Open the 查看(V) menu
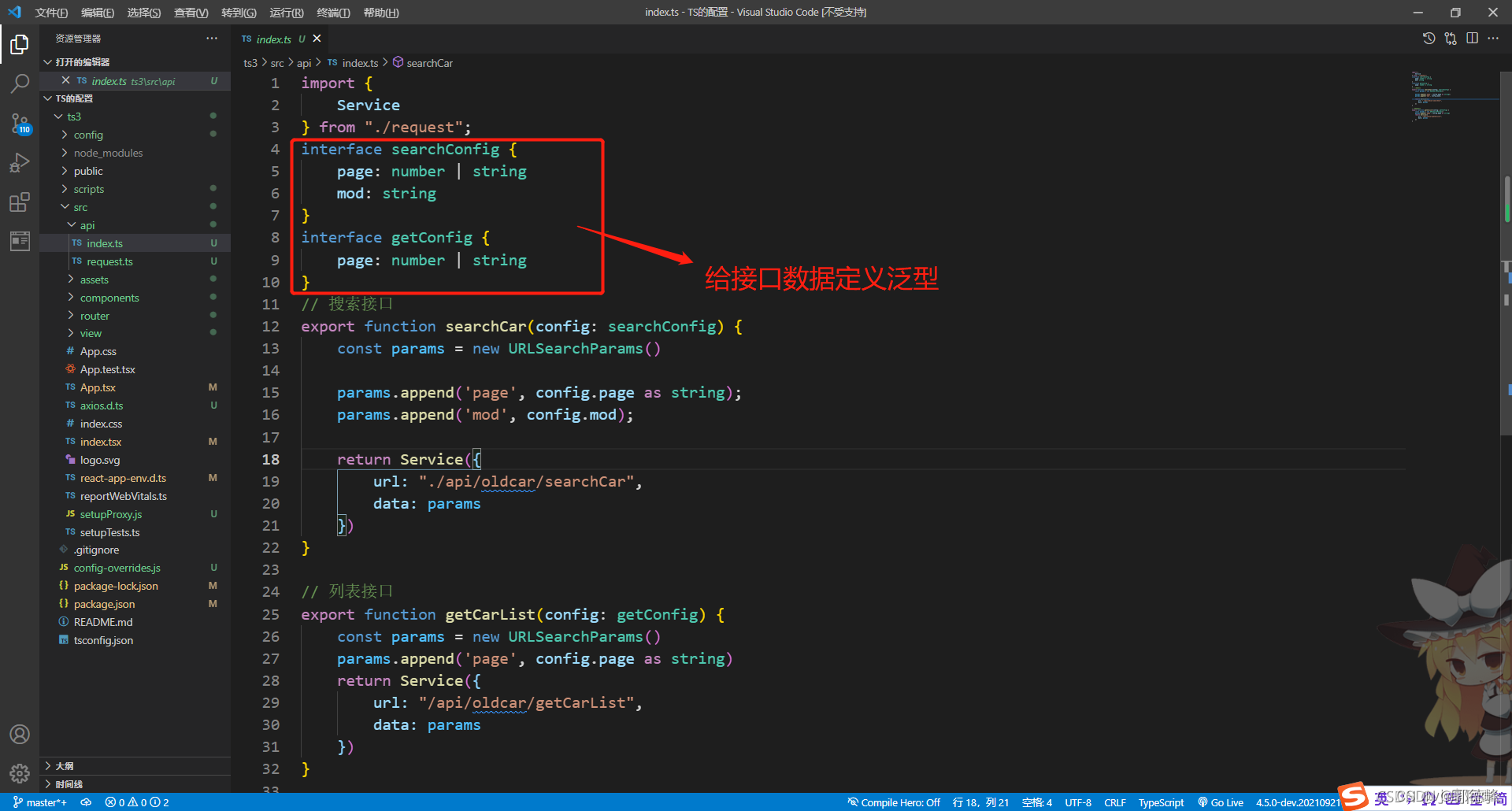This screenshot has width=1512, height=811. 191,13
